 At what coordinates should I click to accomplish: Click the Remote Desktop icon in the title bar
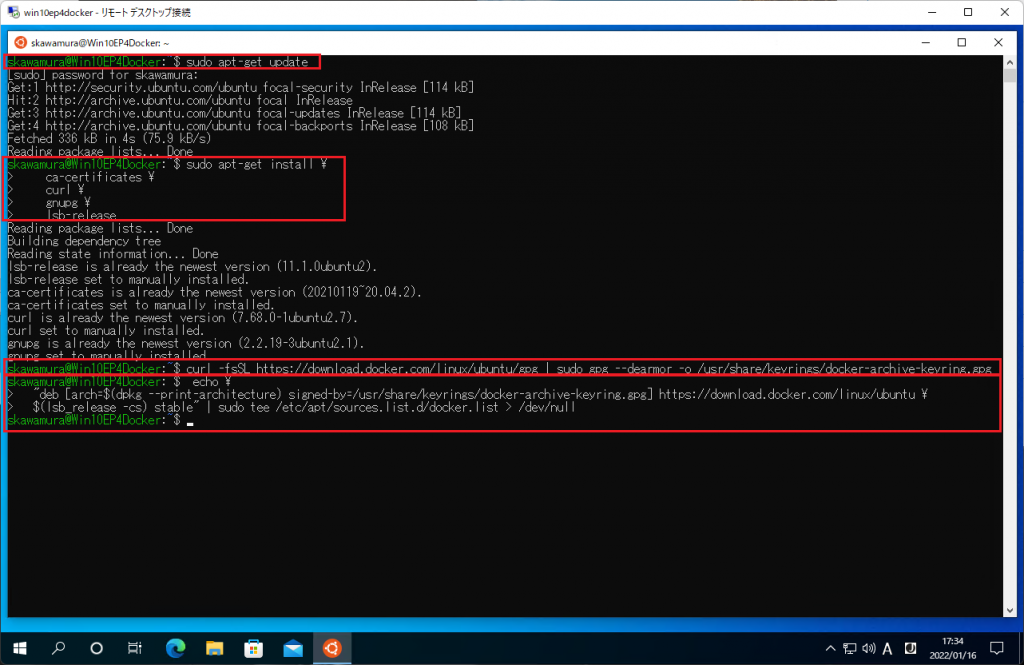pos(13,12)
